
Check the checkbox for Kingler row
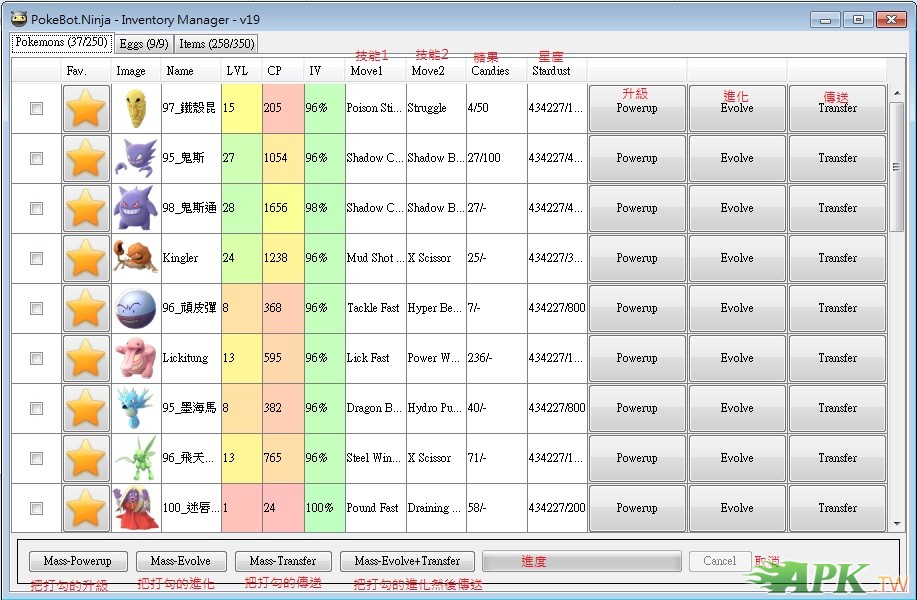click(x=37, y=258)
